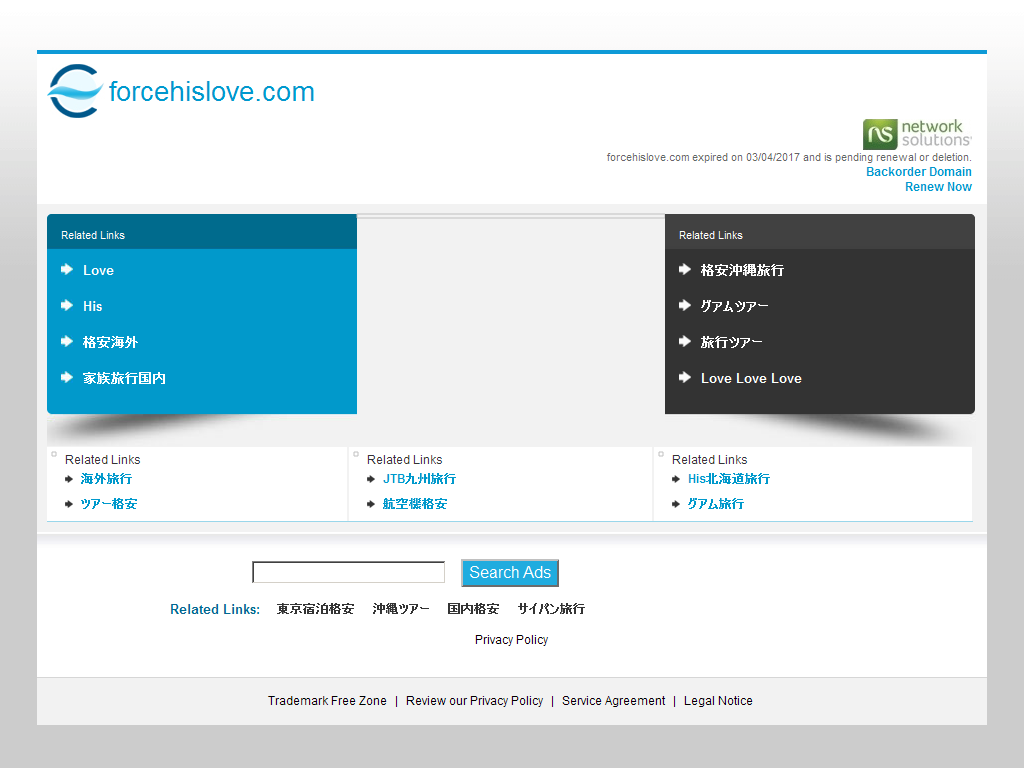1024x768 pixels.
Task: Click arrow icon beside Love Love Love
Action: [x=684, y=377]
